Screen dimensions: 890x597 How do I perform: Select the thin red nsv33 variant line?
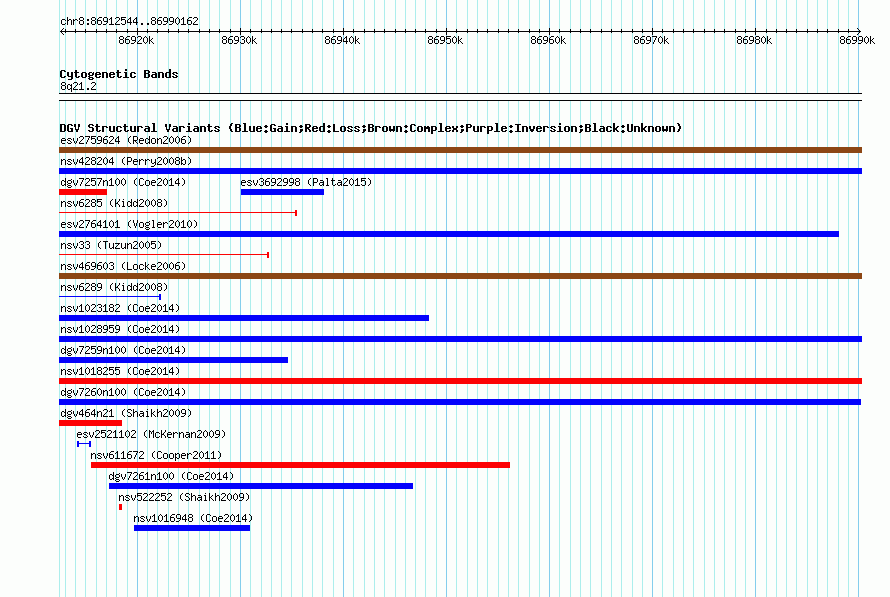pyautogui.click(x=164, y=255)
